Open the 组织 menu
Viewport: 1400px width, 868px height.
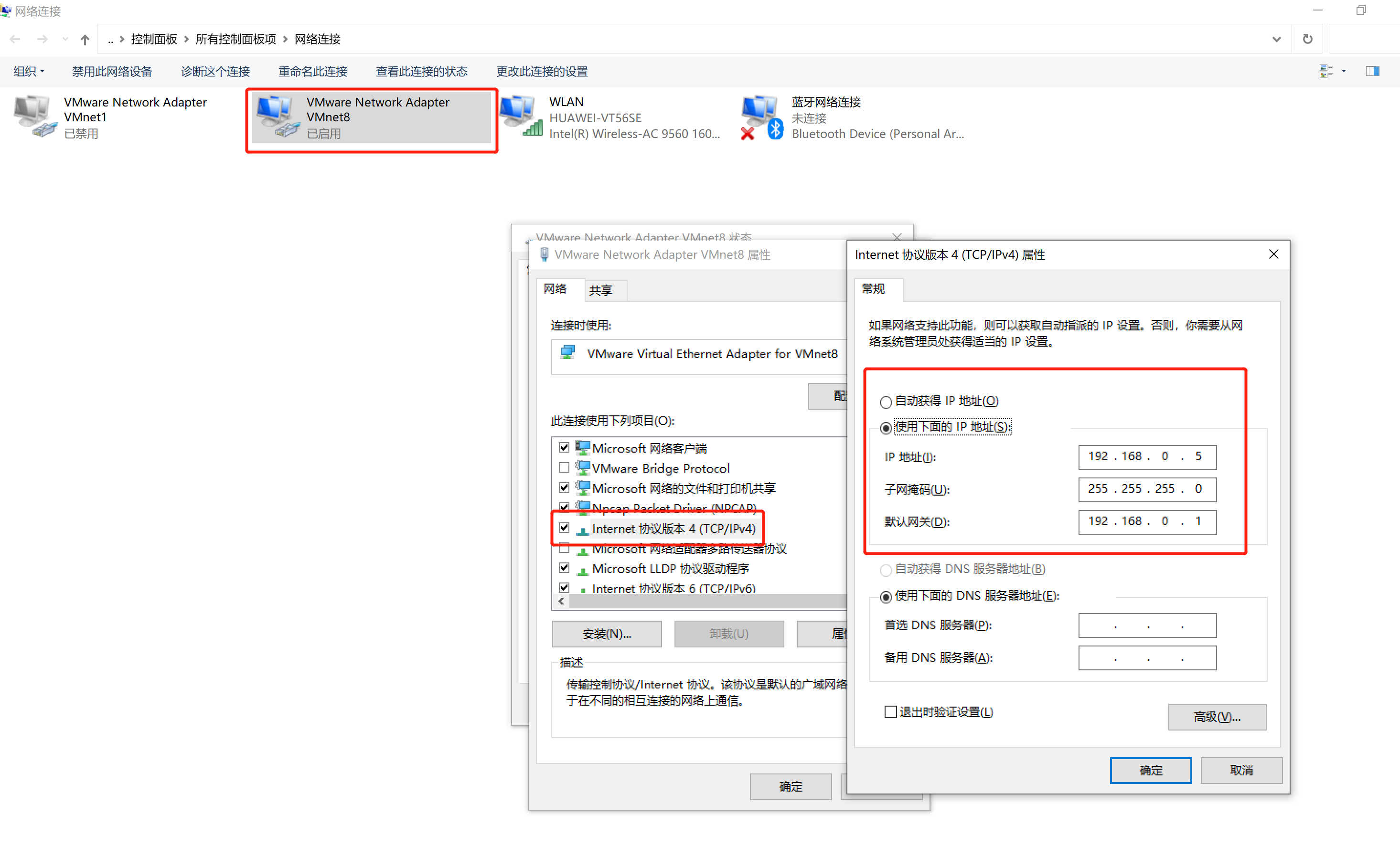pos(29,71)
